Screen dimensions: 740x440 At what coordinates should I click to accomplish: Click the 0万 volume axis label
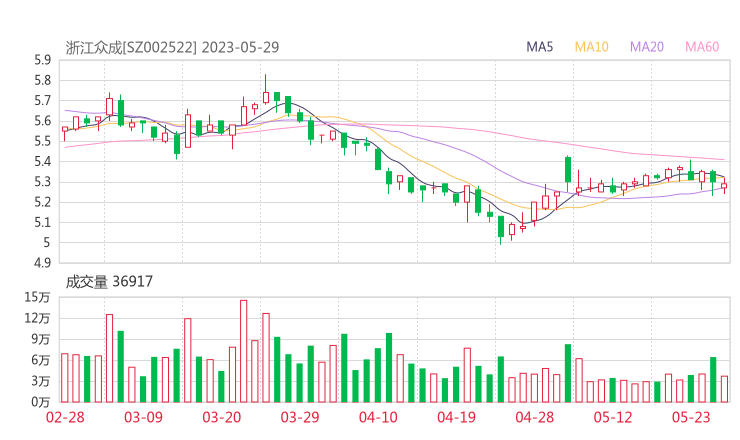[41, 402]
